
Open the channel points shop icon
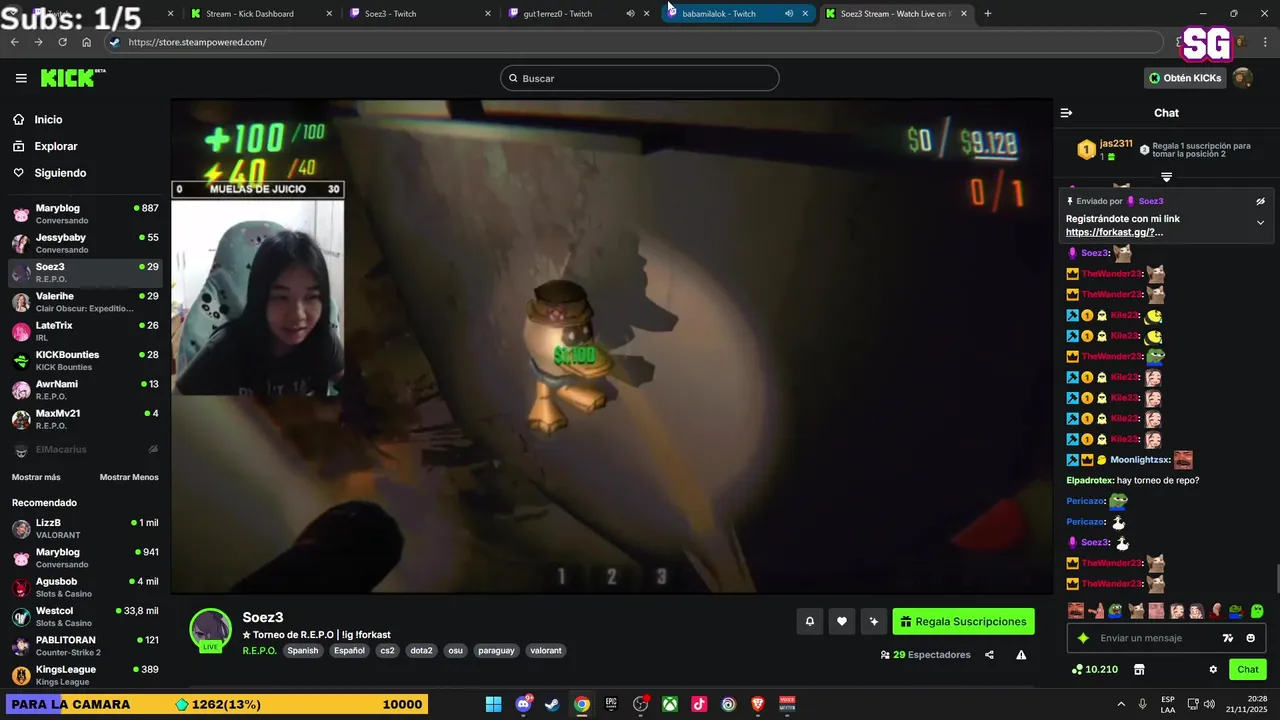pyautogui.click(x=1138, y=669)
